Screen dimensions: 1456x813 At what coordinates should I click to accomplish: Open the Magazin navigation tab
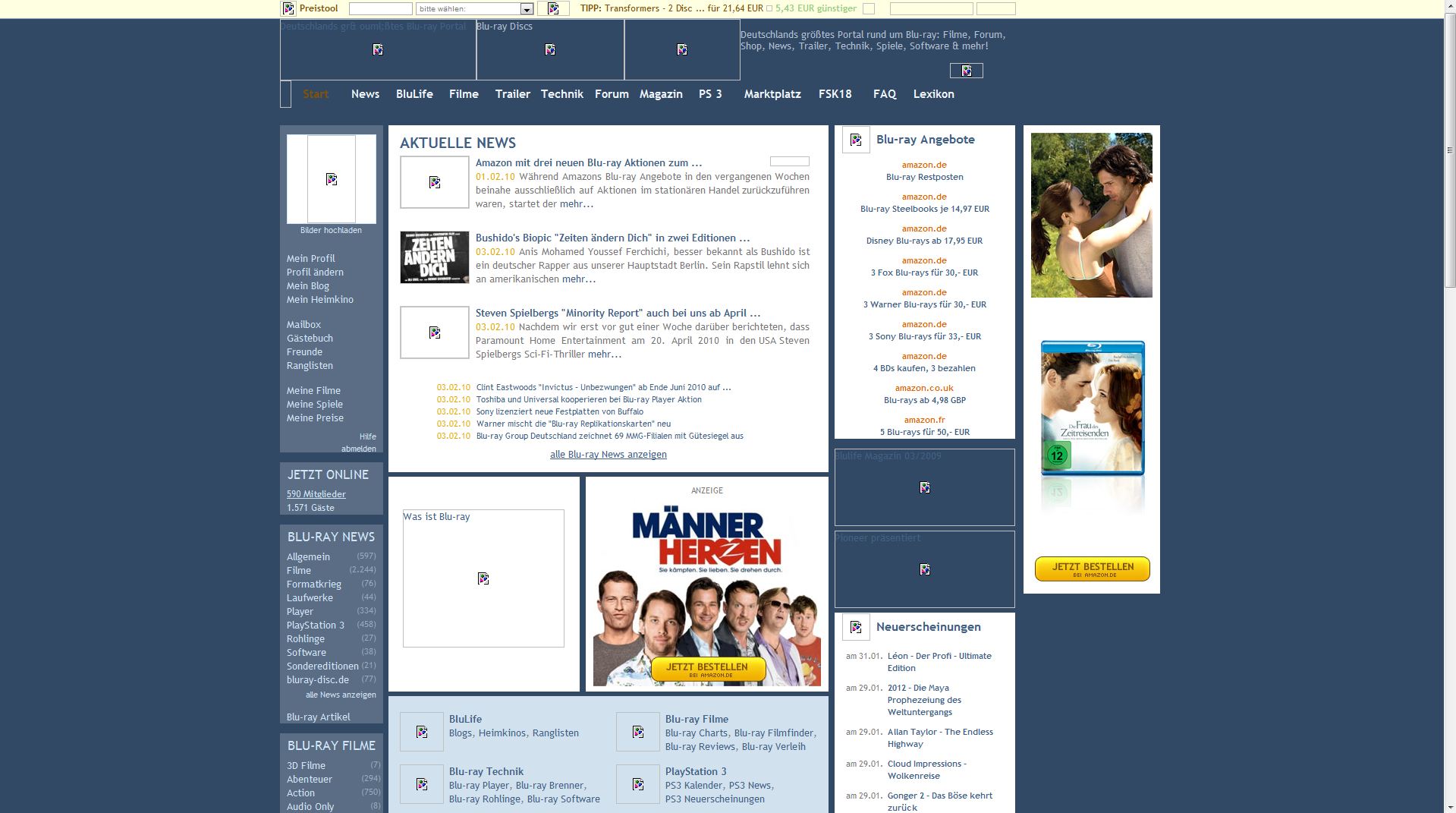tap(661, 94)
